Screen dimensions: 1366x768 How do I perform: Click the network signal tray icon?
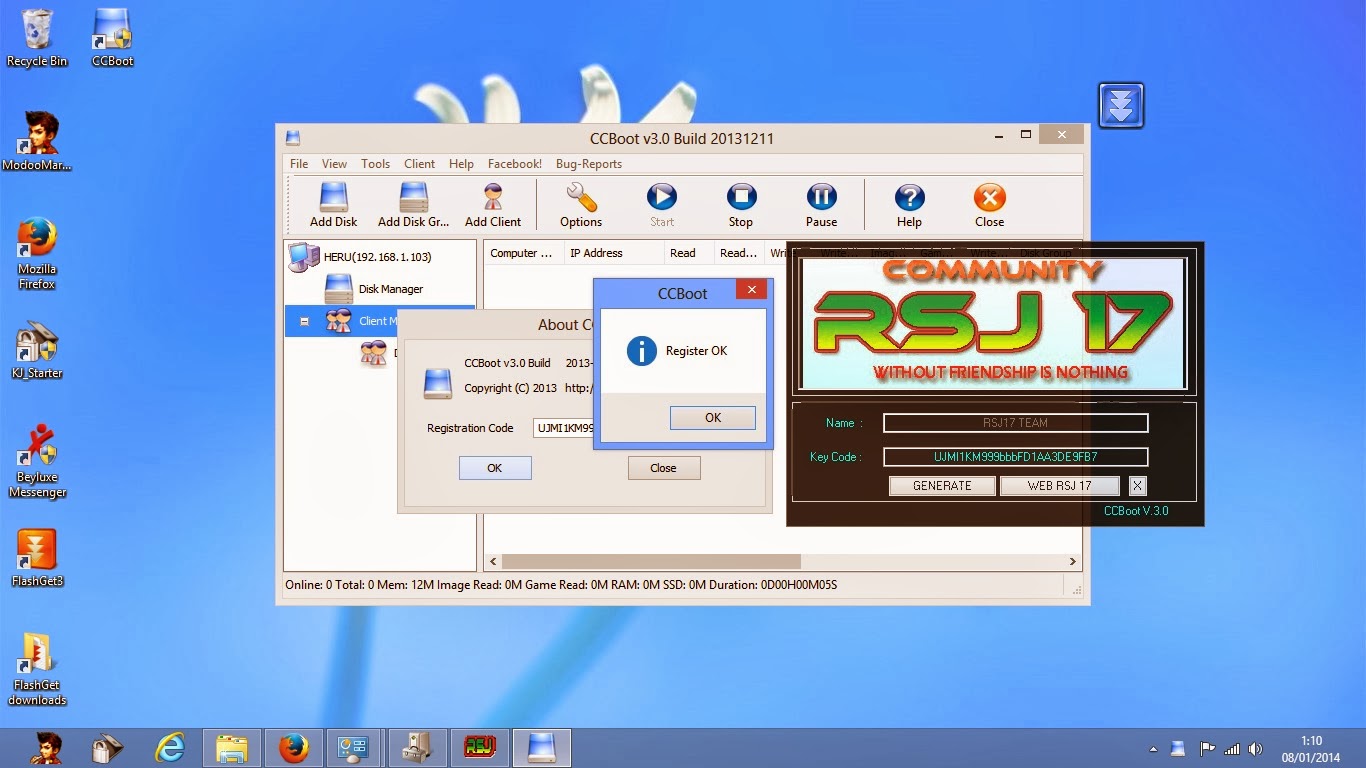pos(1231,749)
